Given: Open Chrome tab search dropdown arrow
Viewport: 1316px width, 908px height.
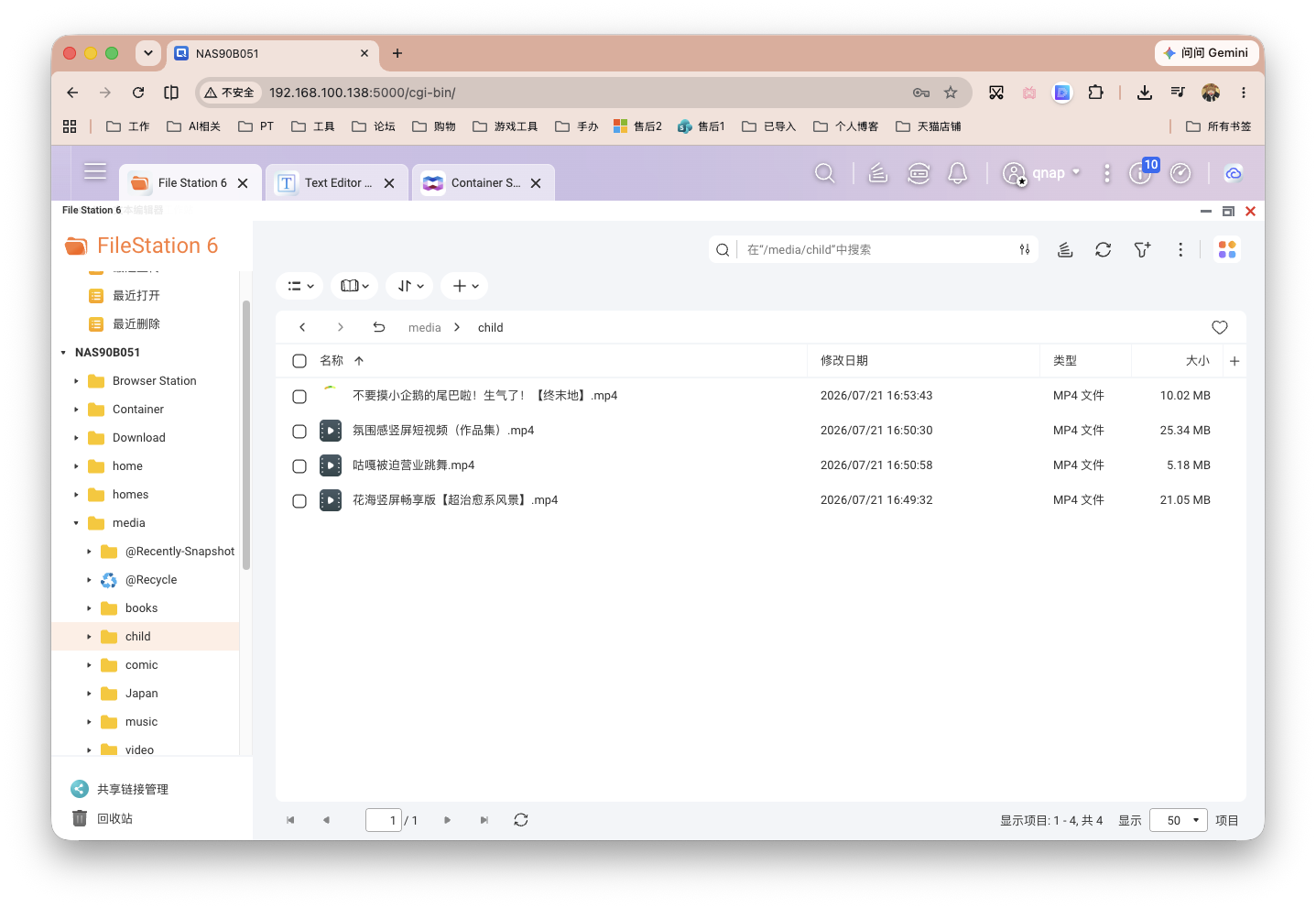Looking at the screenshot, I should [148, 53].
